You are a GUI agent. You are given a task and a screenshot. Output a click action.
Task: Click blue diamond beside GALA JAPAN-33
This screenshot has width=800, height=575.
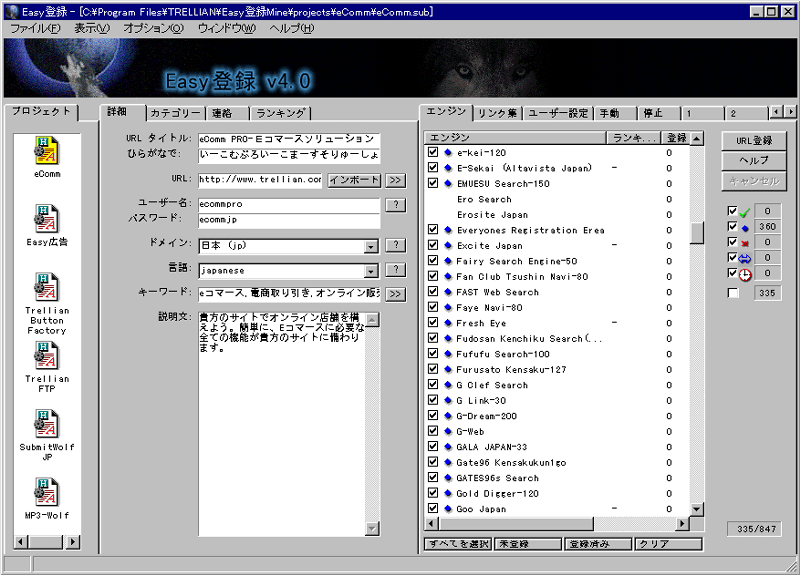[x=448, y=447]
